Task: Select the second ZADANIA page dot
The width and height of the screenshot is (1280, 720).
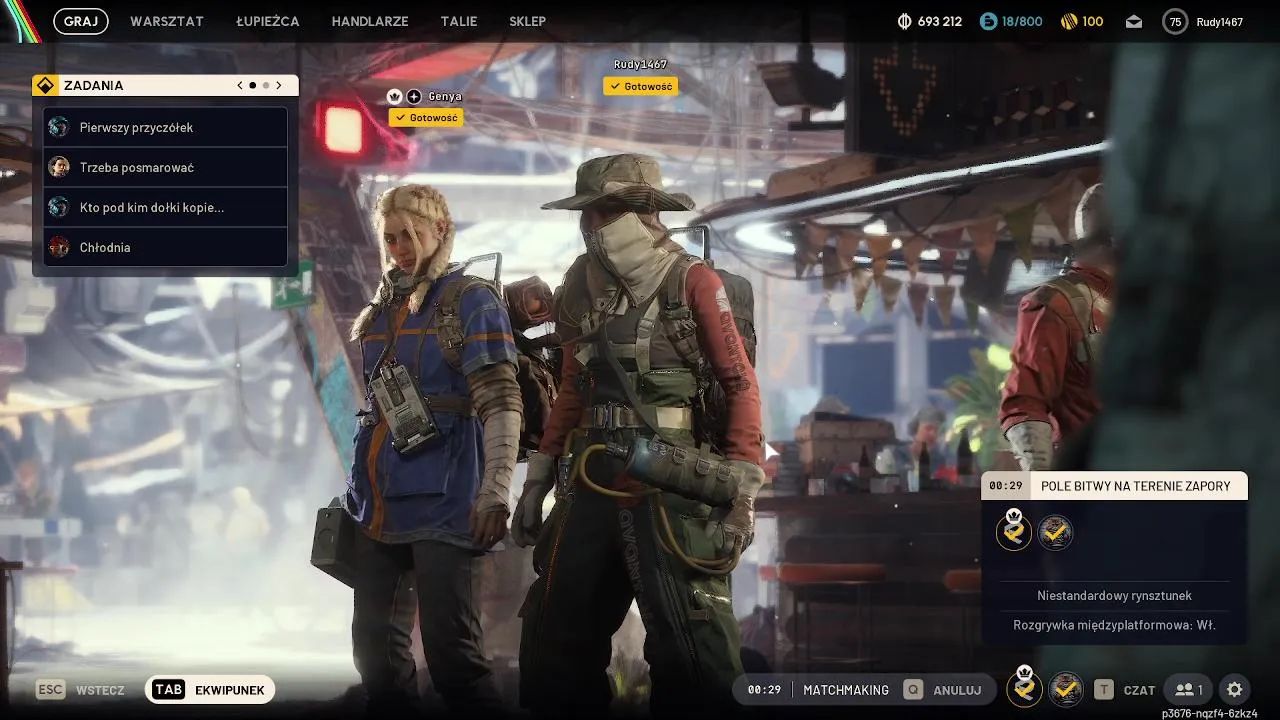Action: click(265, 85)
